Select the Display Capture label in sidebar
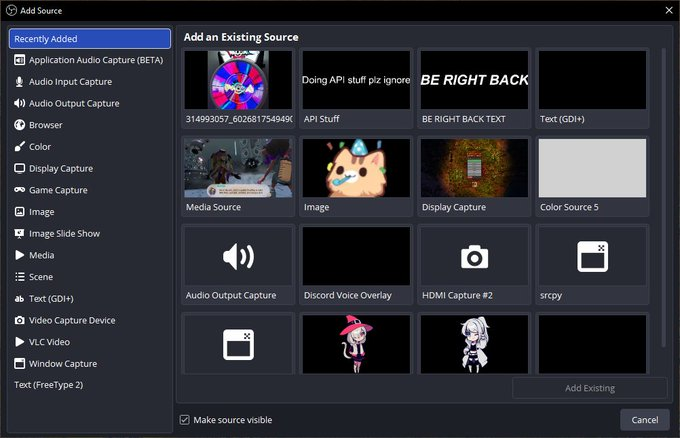 click(61, 168)
